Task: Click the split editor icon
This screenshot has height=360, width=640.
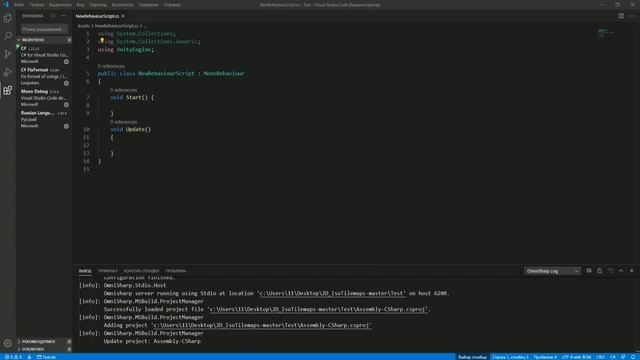Action: pos(621,16)
